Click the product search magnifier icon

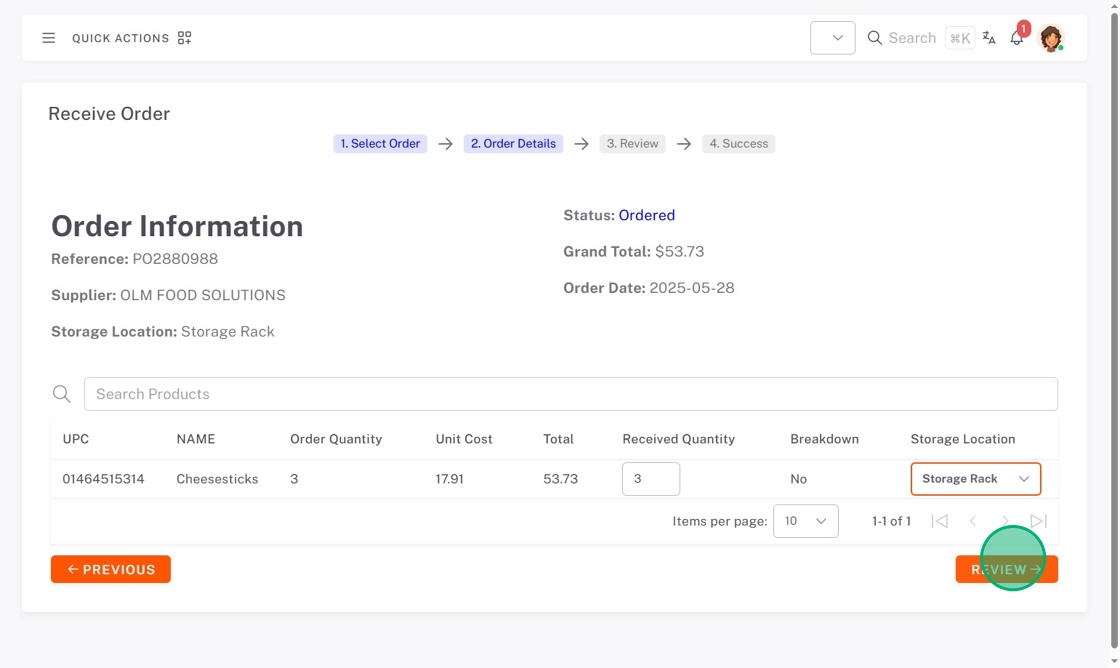point(62,394)
